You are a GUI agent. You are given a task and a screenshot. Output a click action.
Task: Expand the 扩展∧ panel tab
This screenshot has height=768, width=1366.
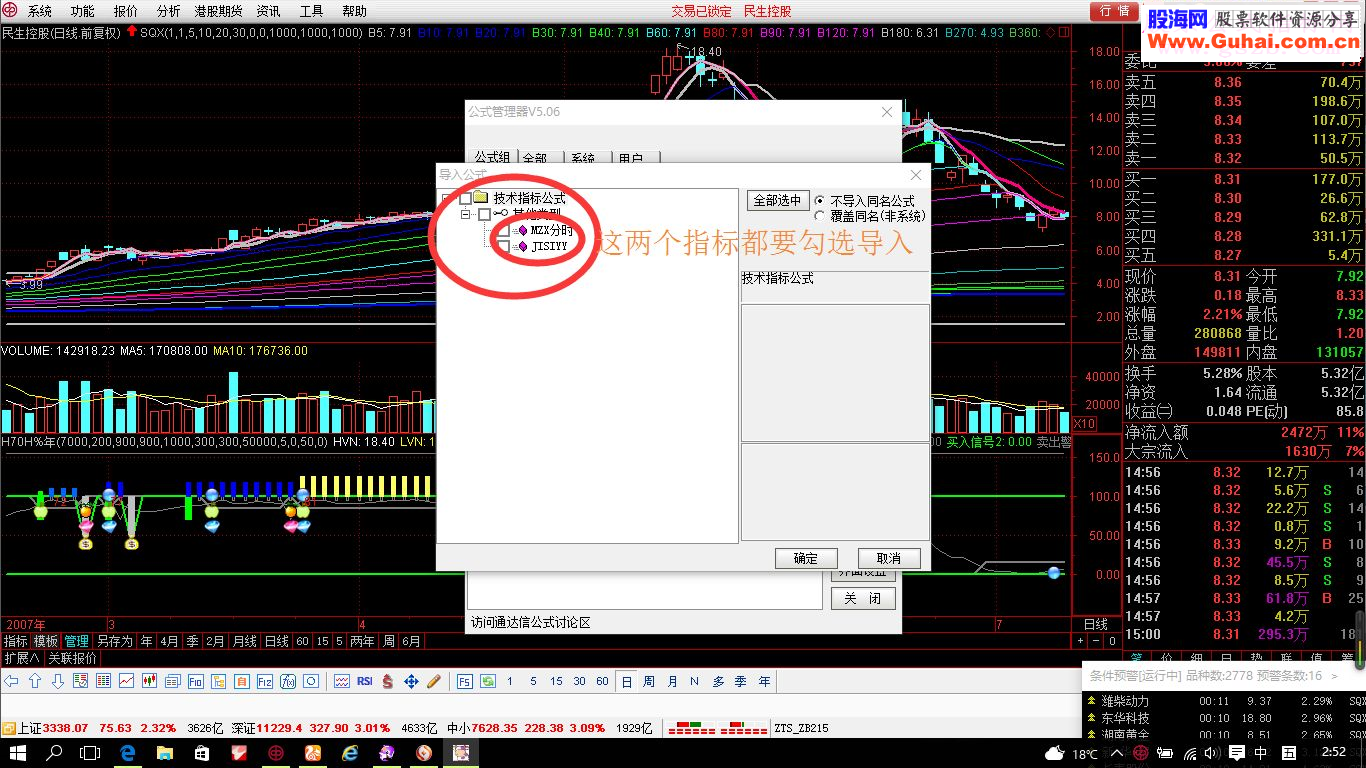click(x=21, y=658)
